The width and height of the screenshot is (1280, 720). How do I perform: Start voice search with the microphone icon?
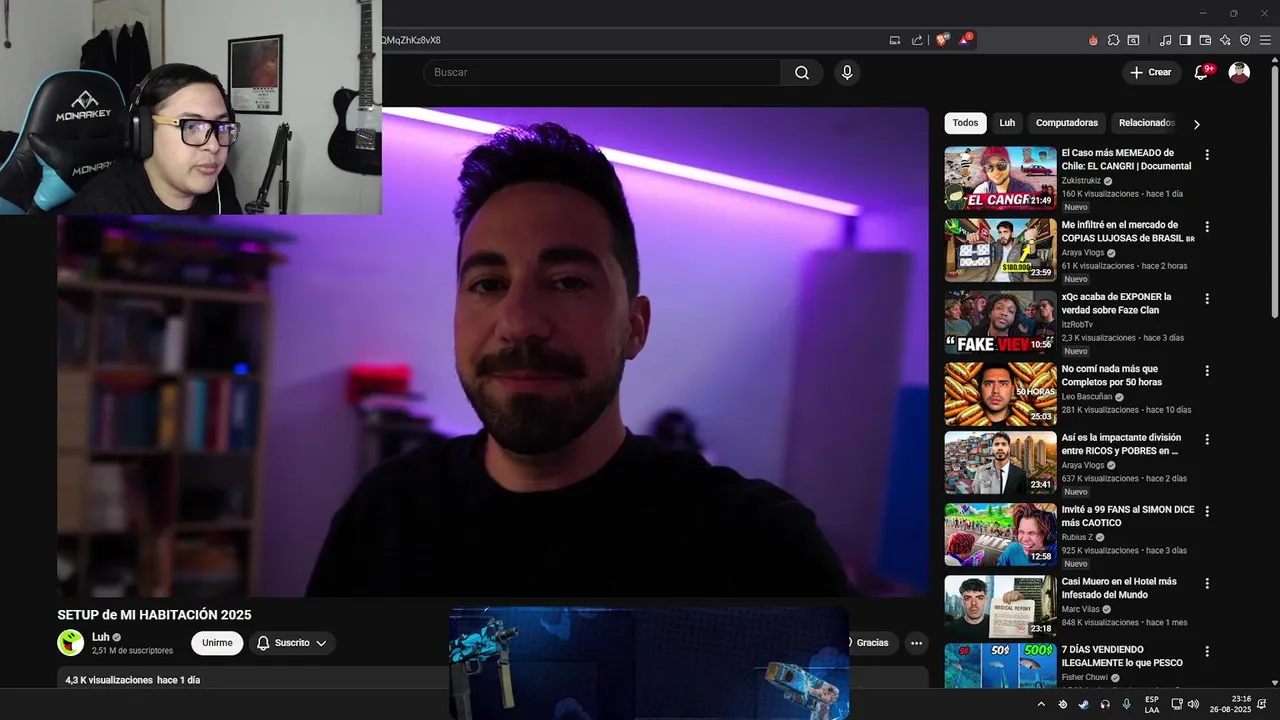[x=847, y=72]
